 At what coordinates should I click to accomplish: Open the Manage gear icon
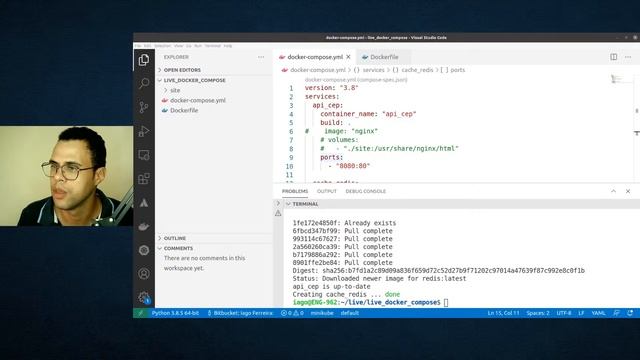(144, 297)
